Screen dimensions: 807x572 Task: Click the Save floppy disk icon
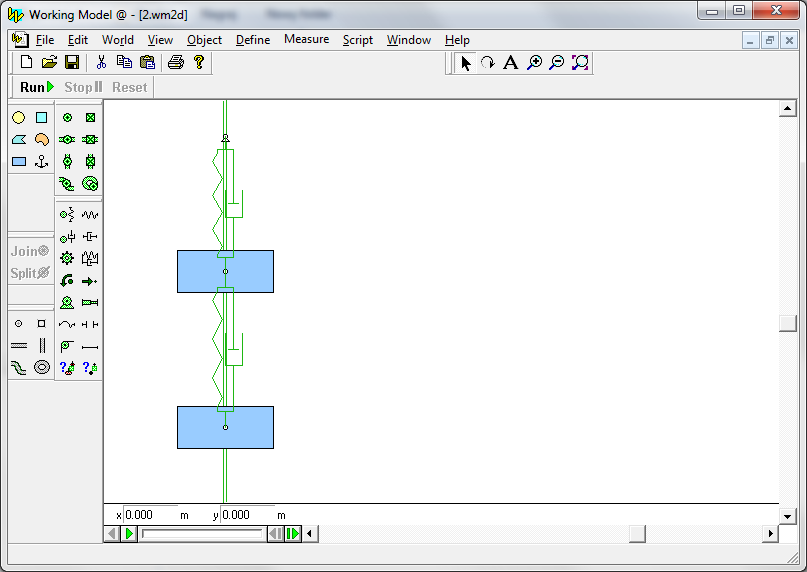tap(72, 62)
